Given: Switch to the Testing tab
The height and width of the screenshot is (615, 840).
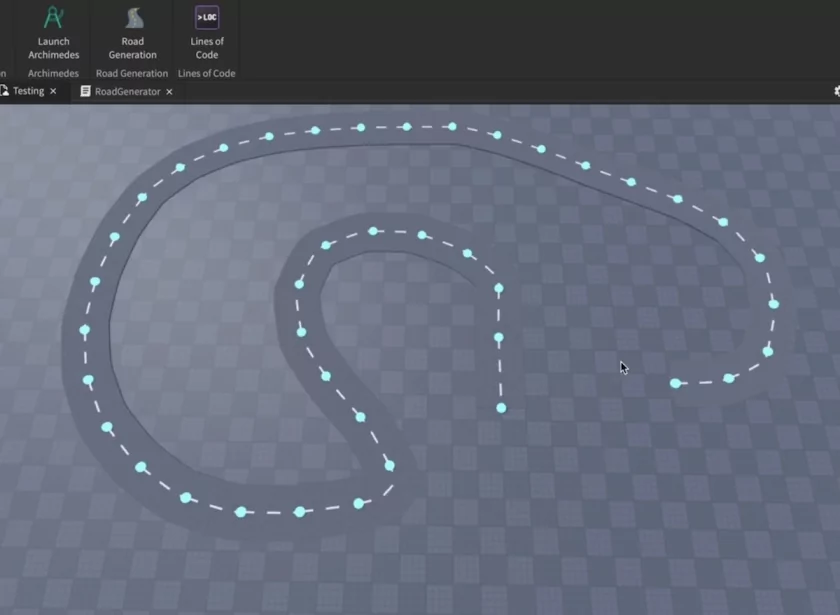Looking at the screenshot, I should pos(28,91).
